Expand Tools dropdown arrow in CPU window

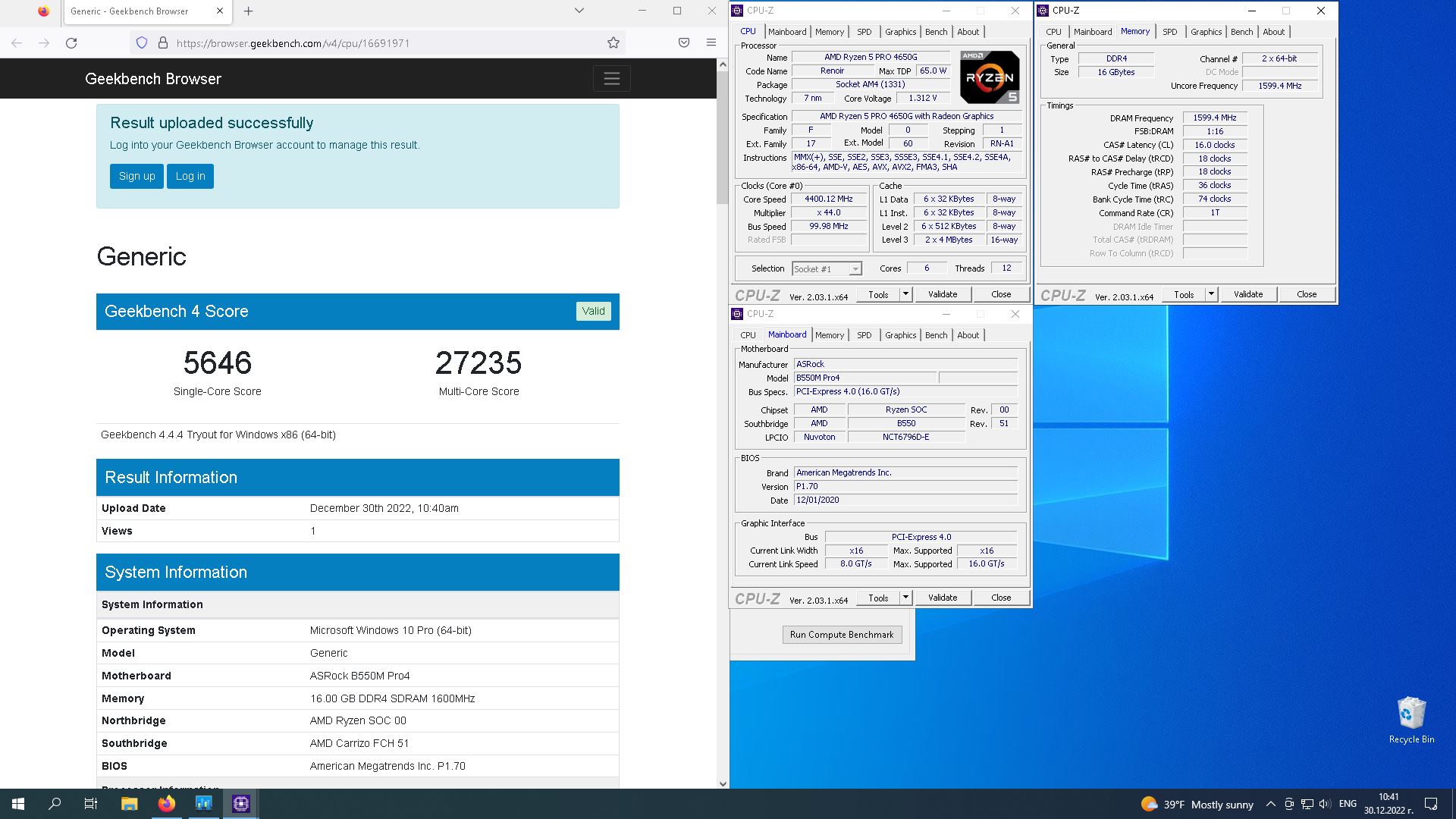point(905,294)
